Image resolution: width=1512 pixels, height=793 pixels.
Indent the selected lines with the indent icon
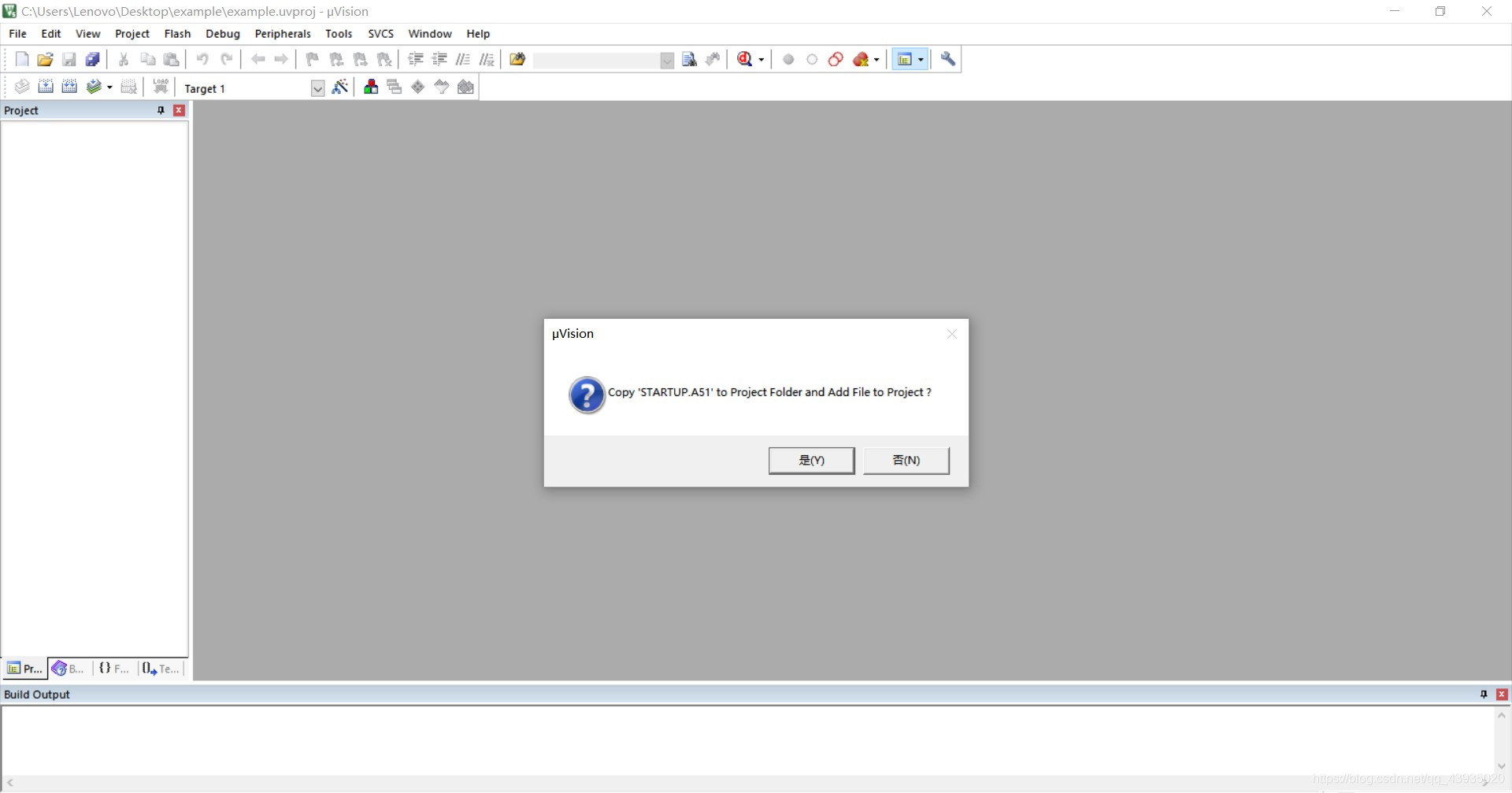[416, 59]
